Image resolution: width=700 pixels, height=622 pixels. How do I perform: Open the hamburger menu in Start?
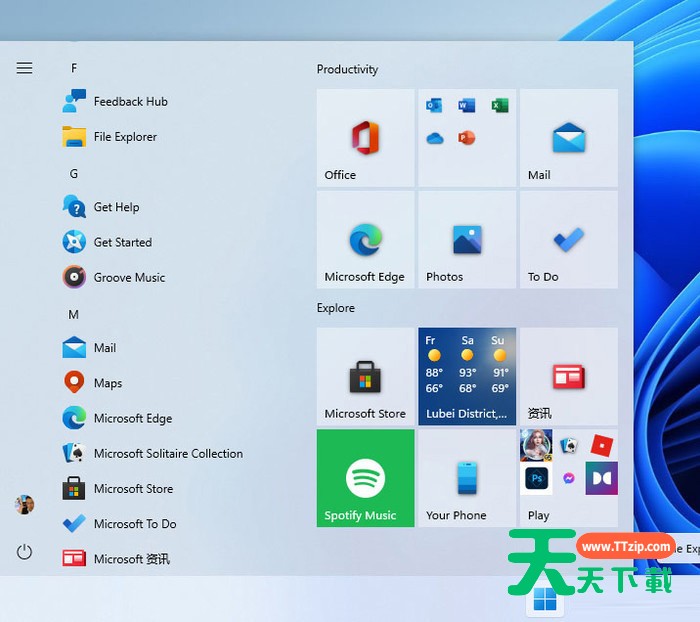tap(24, 68)
